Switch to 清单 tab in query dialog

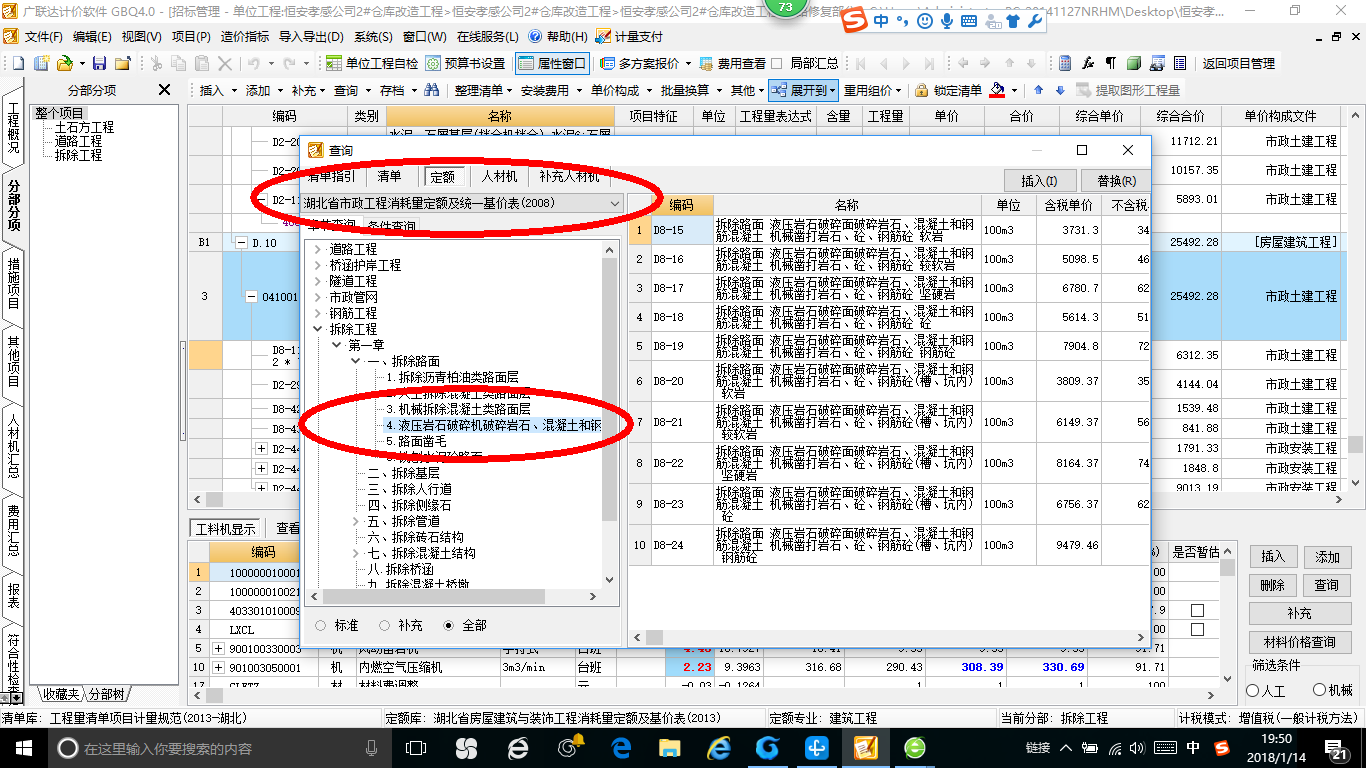(x=390, y=177)
